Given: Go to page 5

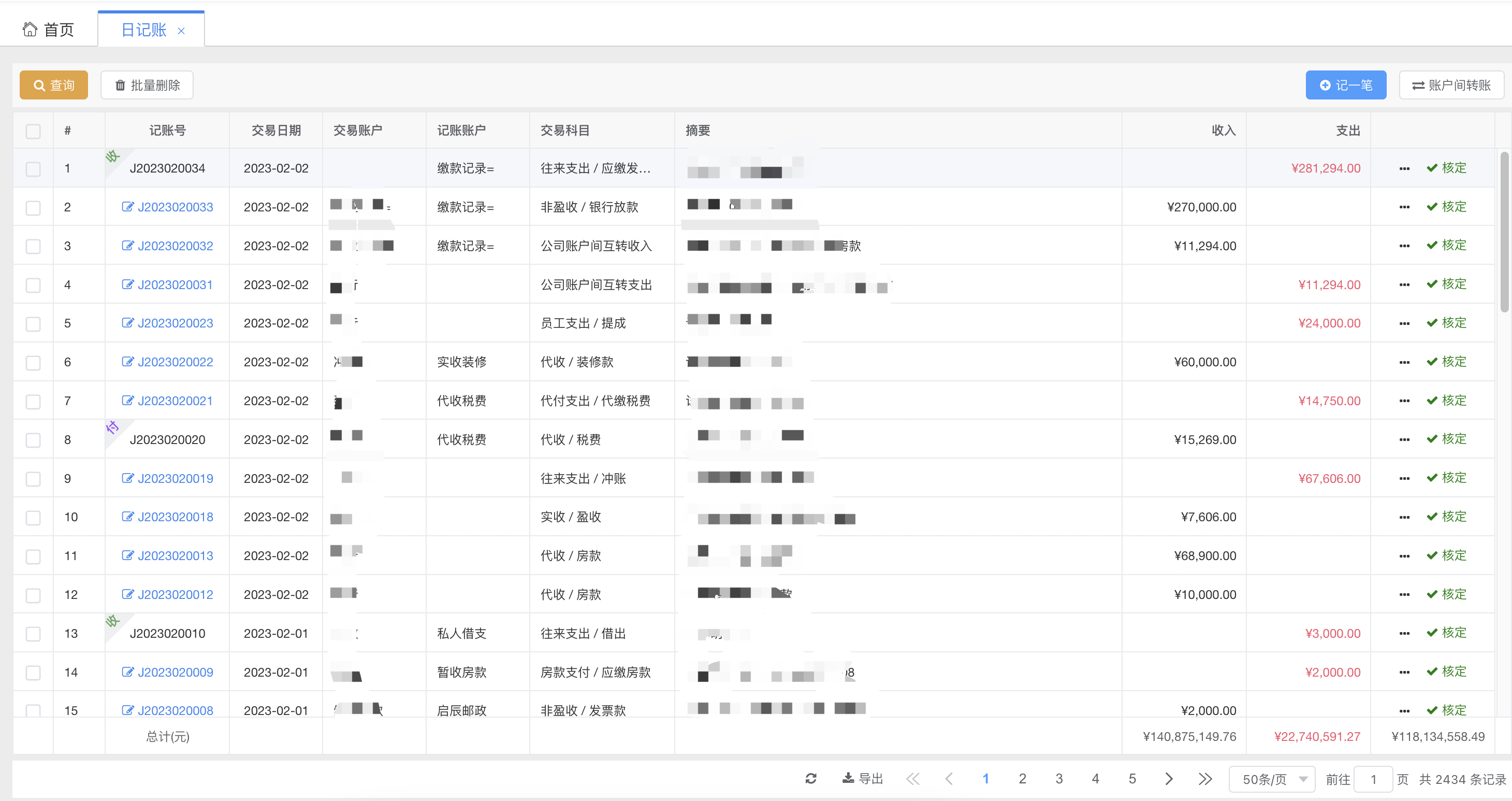Looking at the screenshot, I should [x=1132, y=779].
